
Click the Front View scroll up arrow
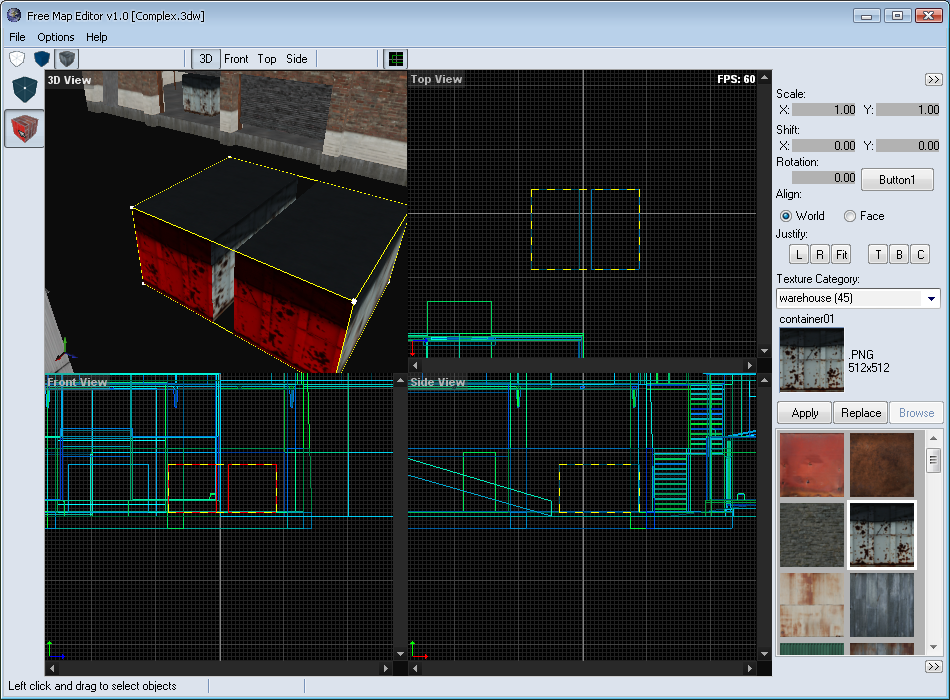point(400,381)
